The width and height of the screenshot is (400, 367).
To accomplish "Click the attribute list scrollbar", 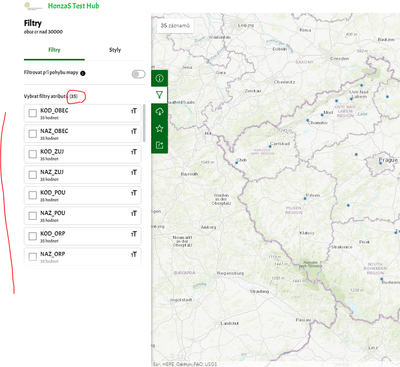I will pyautogui.click(x=144, y=123).
